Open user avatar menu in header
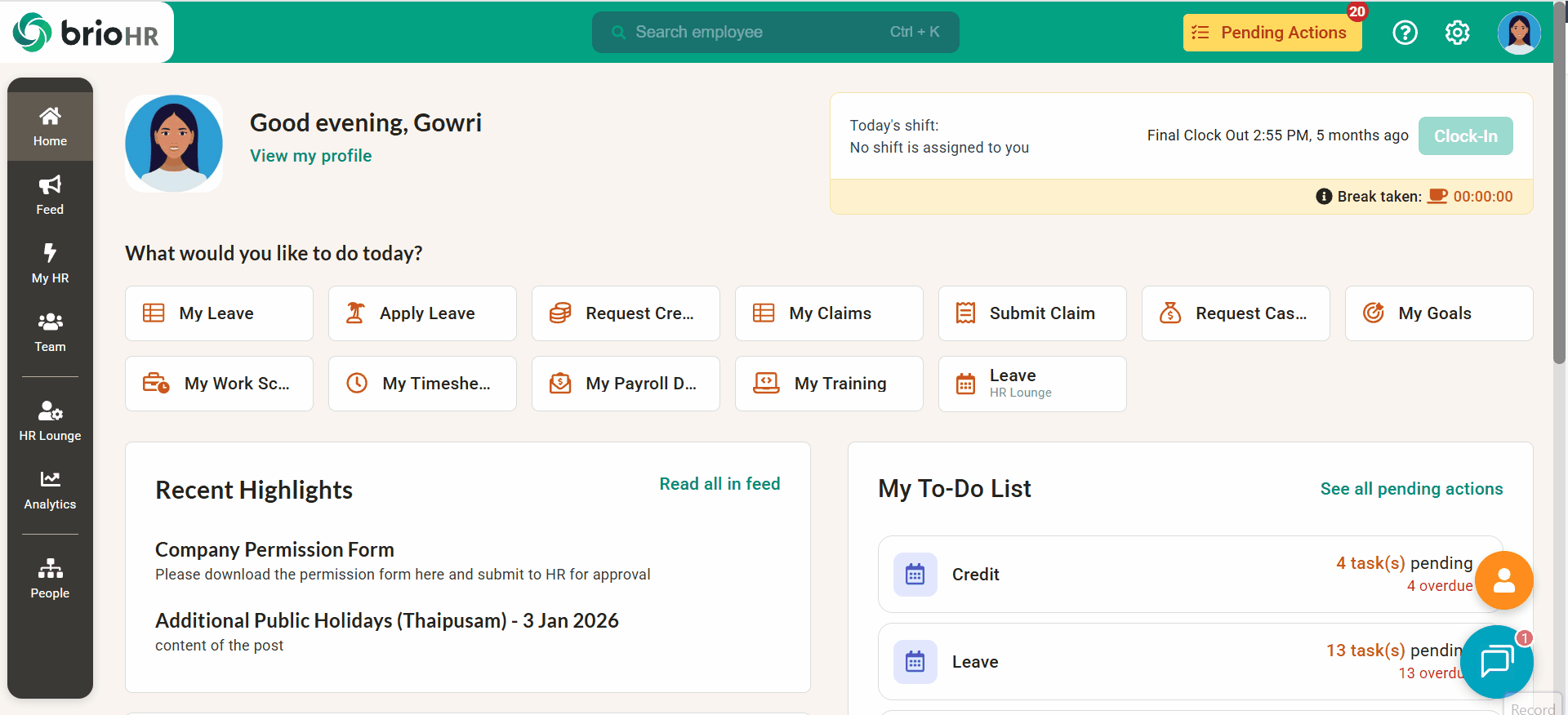 (1519, 33)
